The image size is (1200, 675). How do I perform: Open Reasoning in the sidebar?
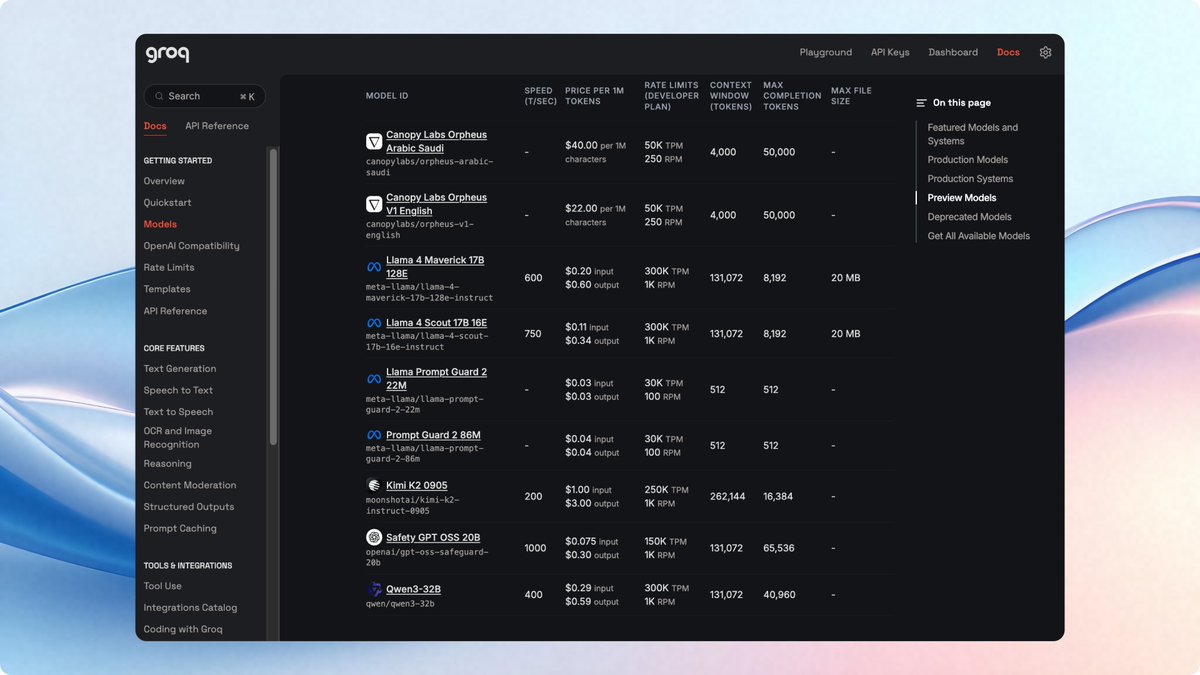pyautogui.click(x=167, y=464)
